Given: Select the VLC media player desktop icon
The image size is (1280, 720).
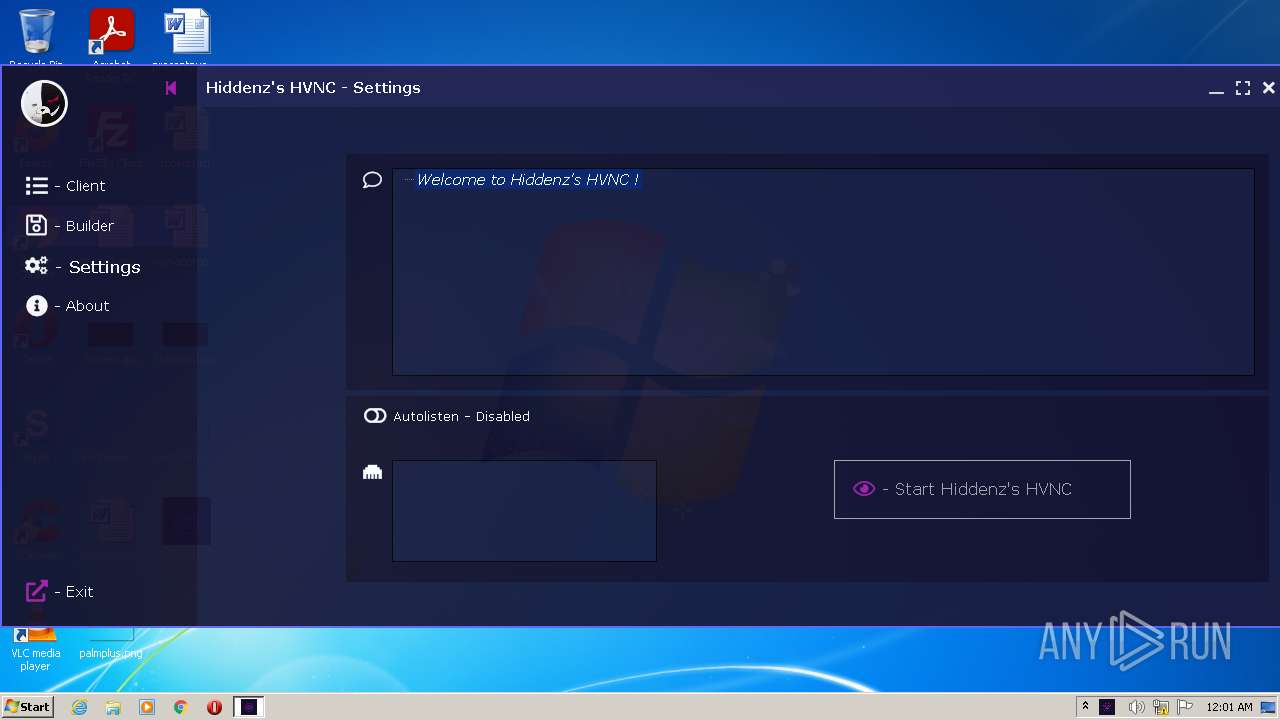Looking at the screenshot, I should click(x=36, y=650).
